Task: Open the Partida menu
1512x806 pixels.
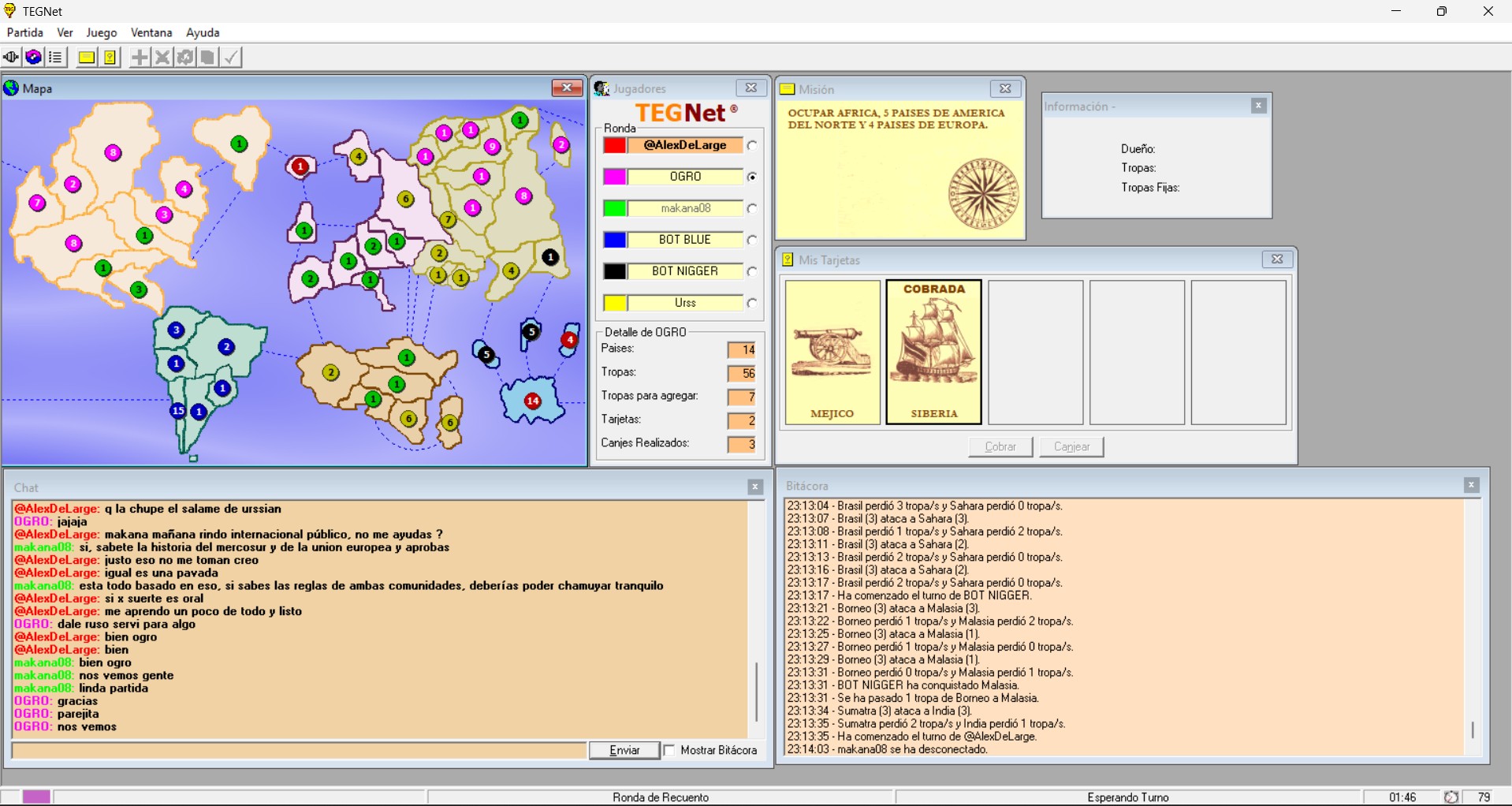Action: tap(25, 32)
